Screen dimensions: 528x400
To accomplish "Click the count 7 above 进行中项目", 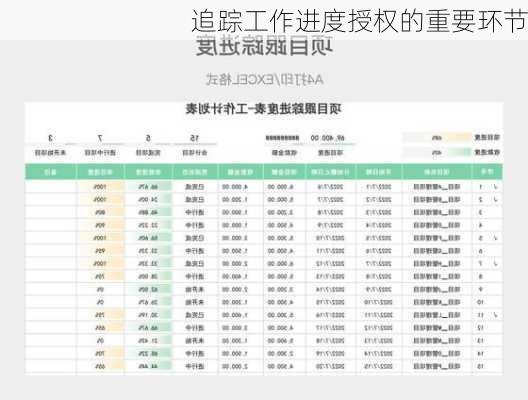I will 100,138.
